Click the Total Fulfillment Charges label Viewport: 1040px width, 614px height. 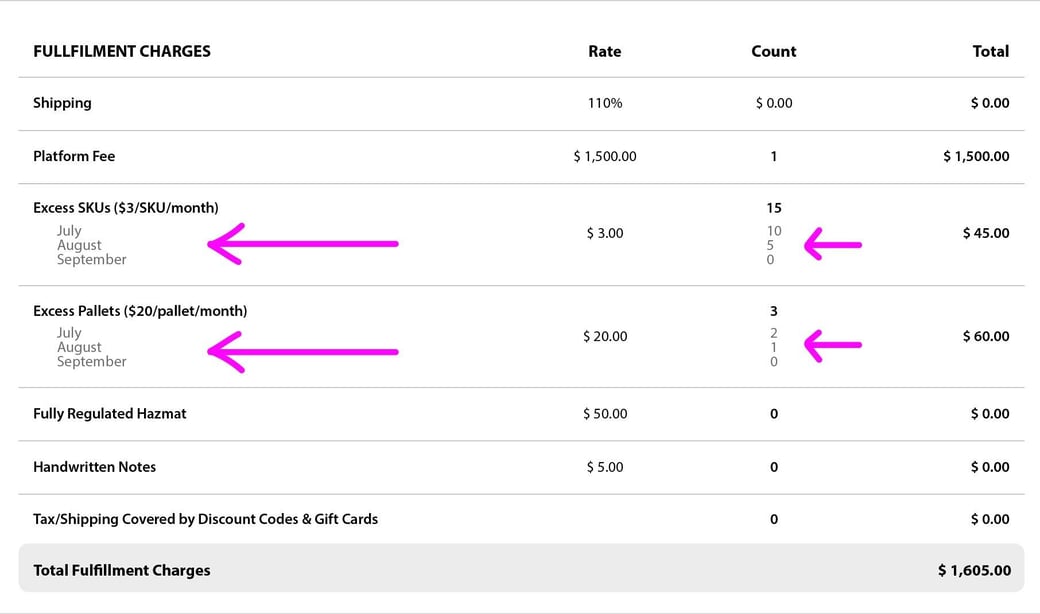122,570
